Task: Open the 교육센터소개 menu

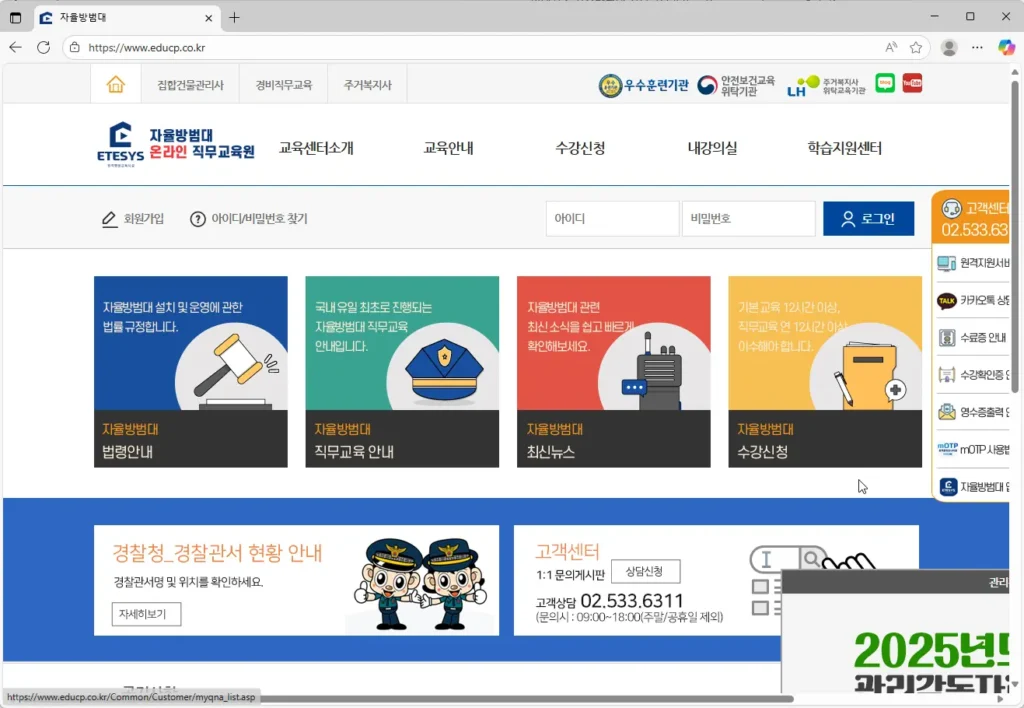Action: click(316, 148)
